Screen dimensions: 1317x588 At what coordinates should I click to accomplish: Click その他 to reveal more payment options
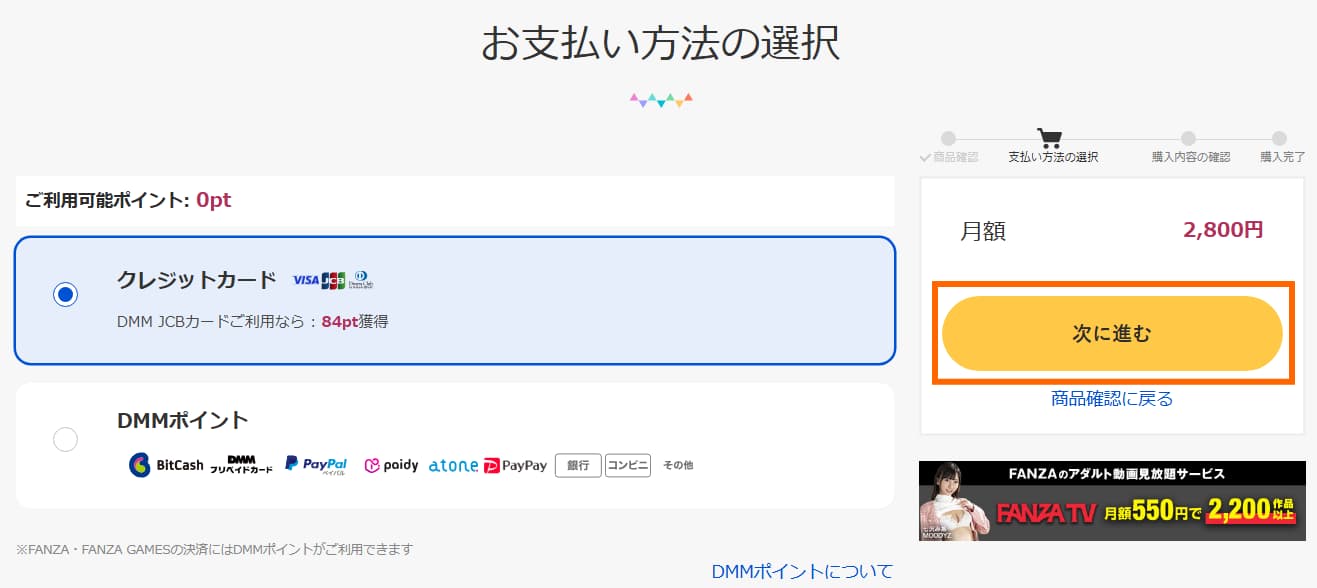pyautogui.click(x=676, y=465)
